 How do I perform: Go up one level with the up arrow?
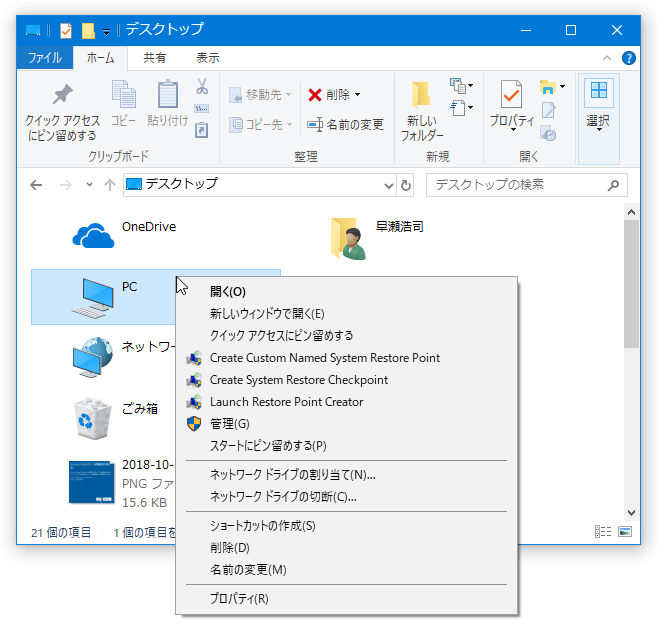(x=110, y=185)
